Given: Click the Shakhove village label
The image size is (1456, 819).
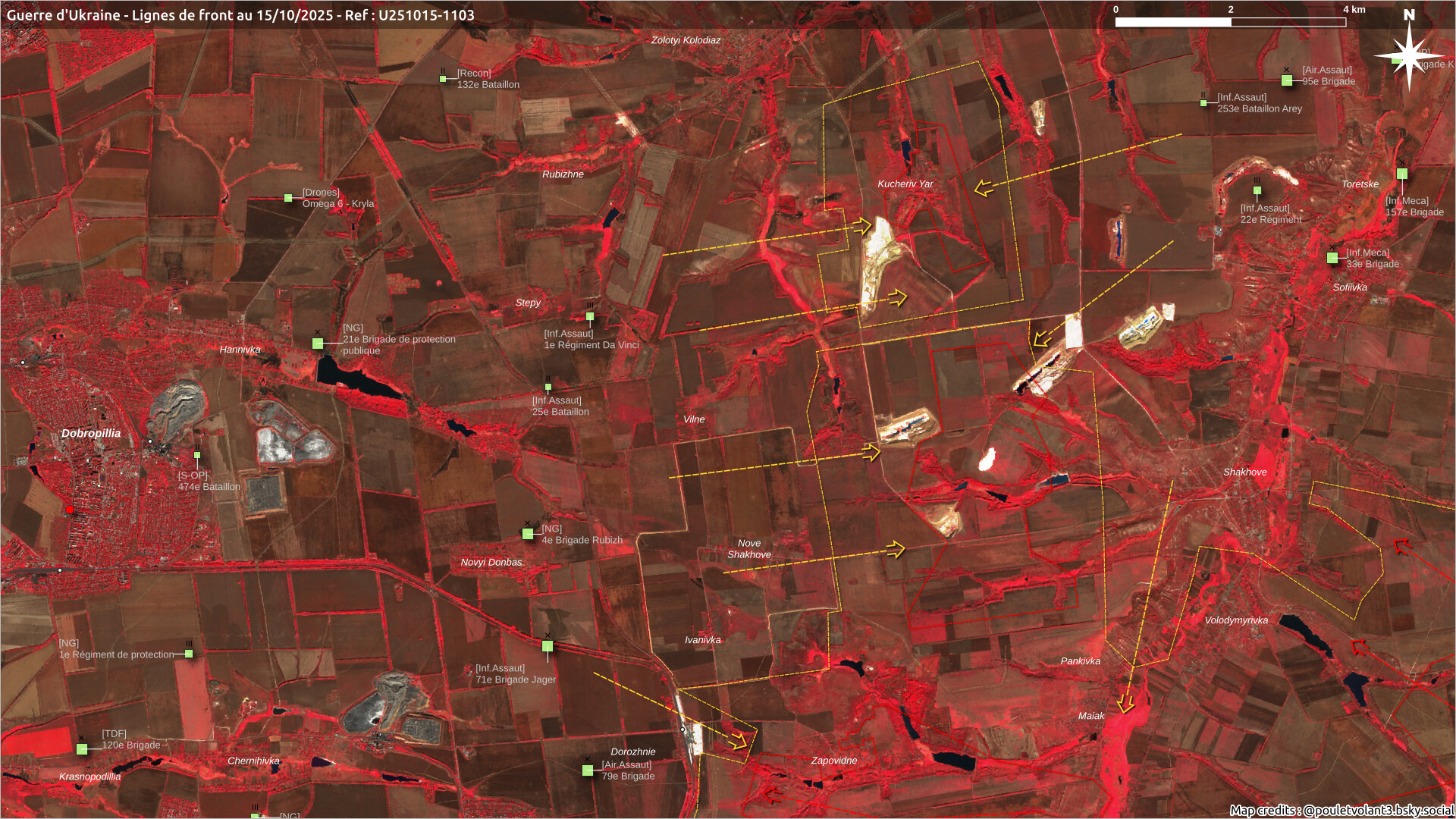Looking at the screenshot, I should click(x=1244, y=472).
